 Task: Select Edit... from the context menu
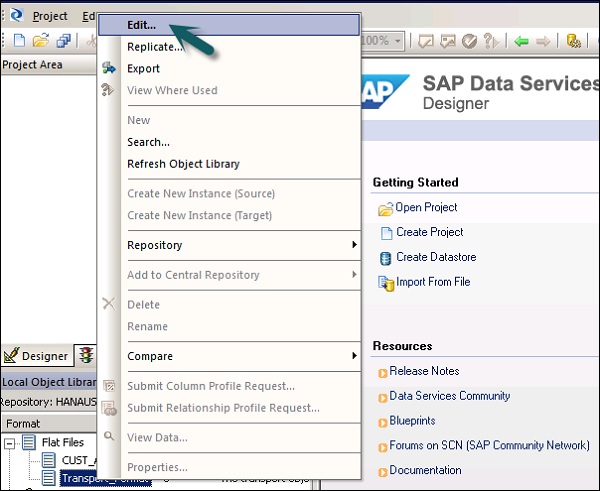141,25
